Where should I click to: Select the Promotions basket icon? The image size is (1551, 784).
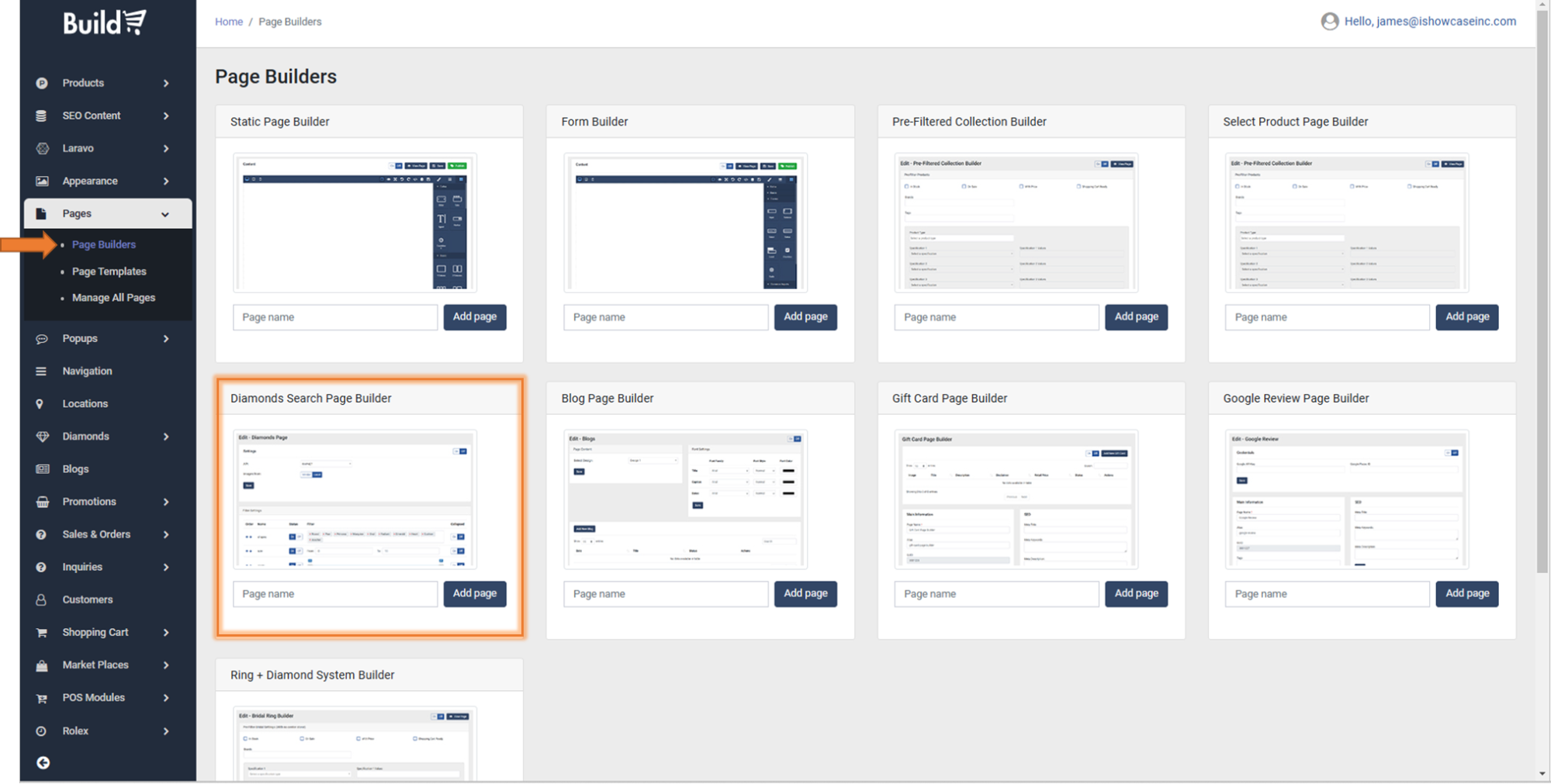click(41, 501)
